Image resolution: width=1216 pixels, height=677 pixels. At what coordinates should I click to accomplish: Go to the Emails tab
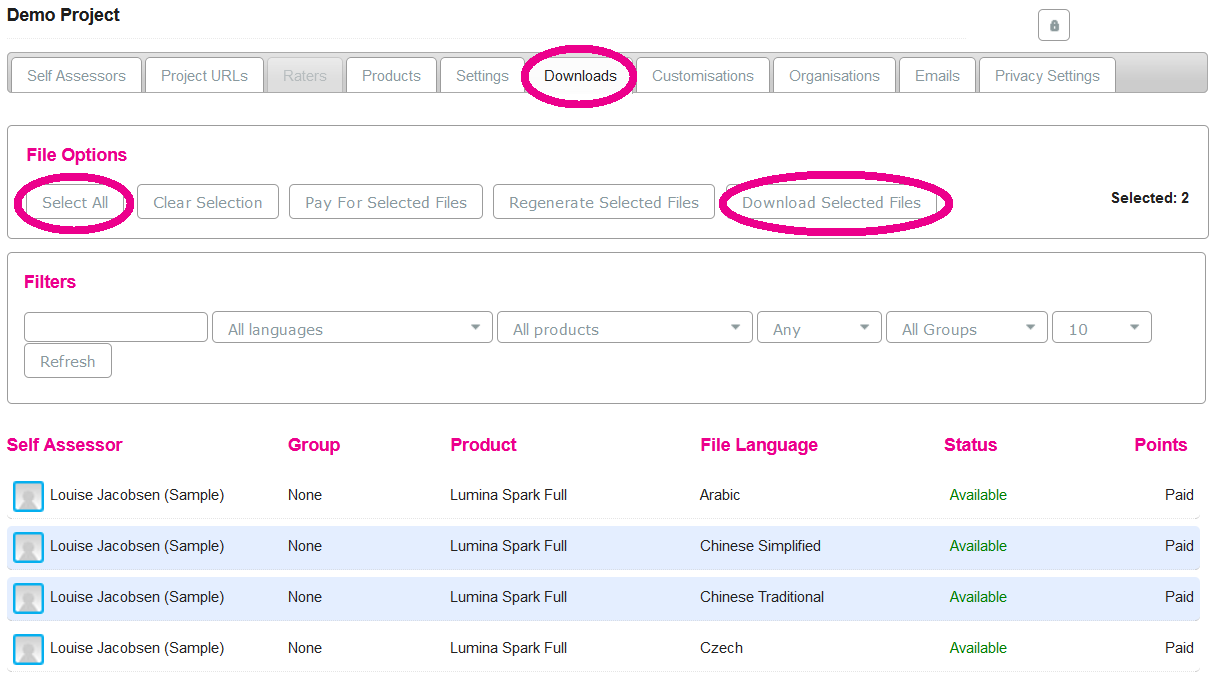[937, 75]
